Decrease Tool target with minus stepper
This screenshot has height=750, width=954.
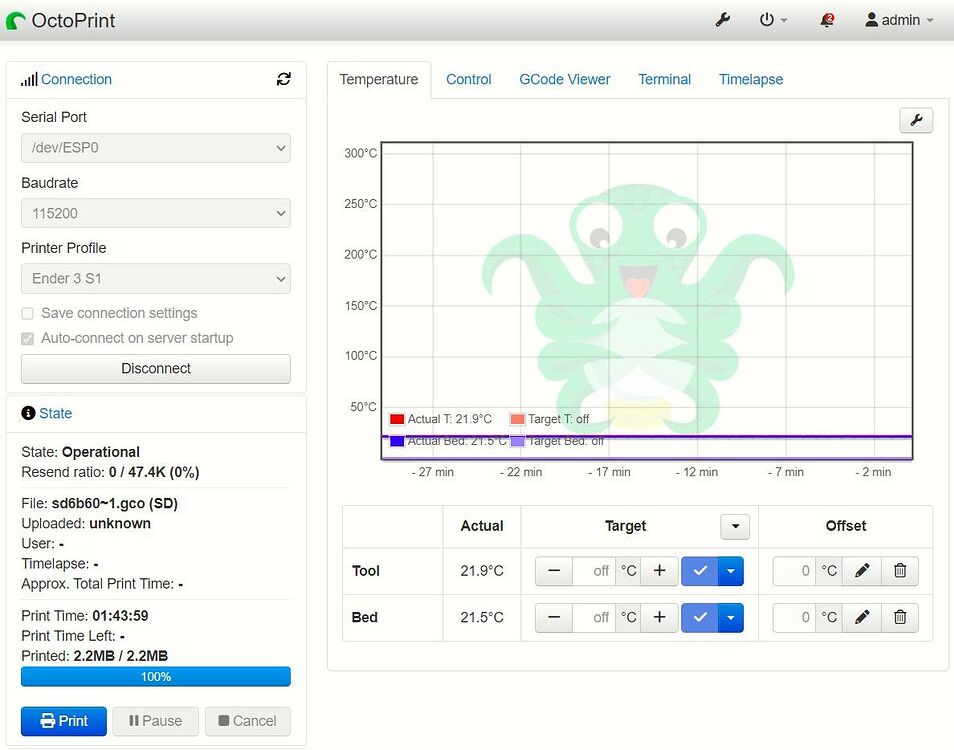[x=553, y=571]
